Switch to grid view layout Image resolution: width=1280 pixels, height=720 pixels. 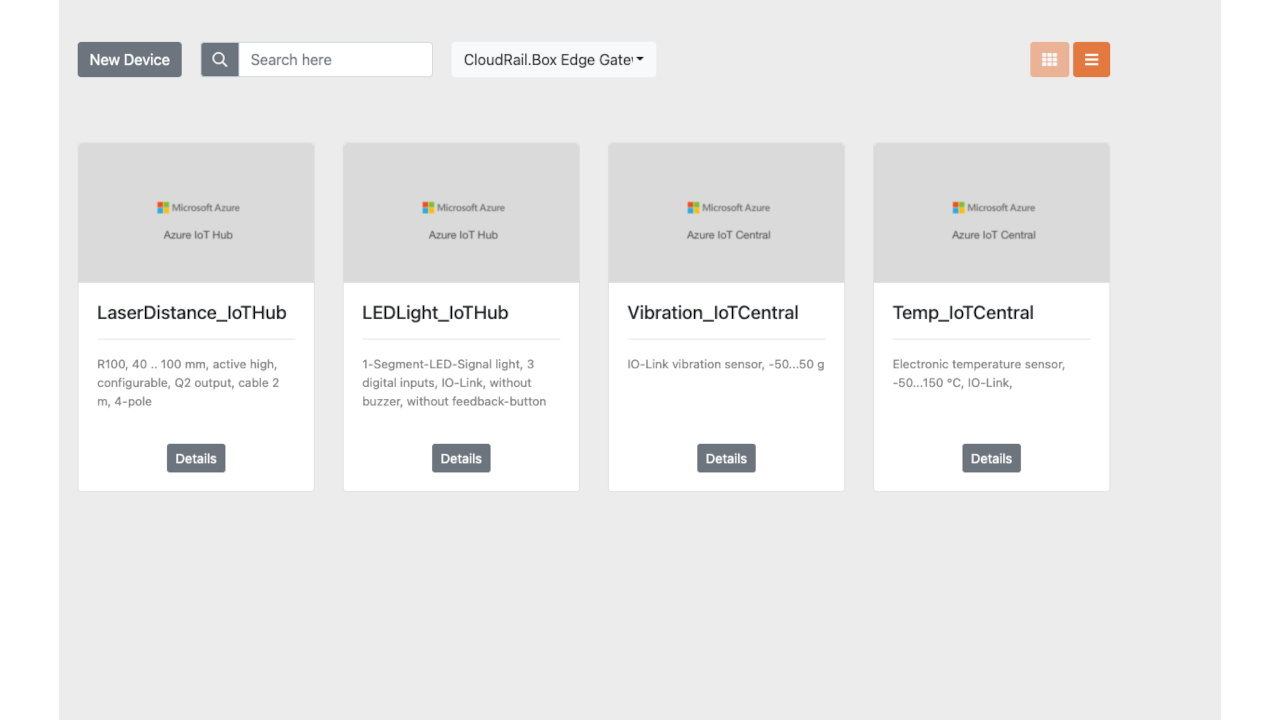click(x=1049, y=60)
